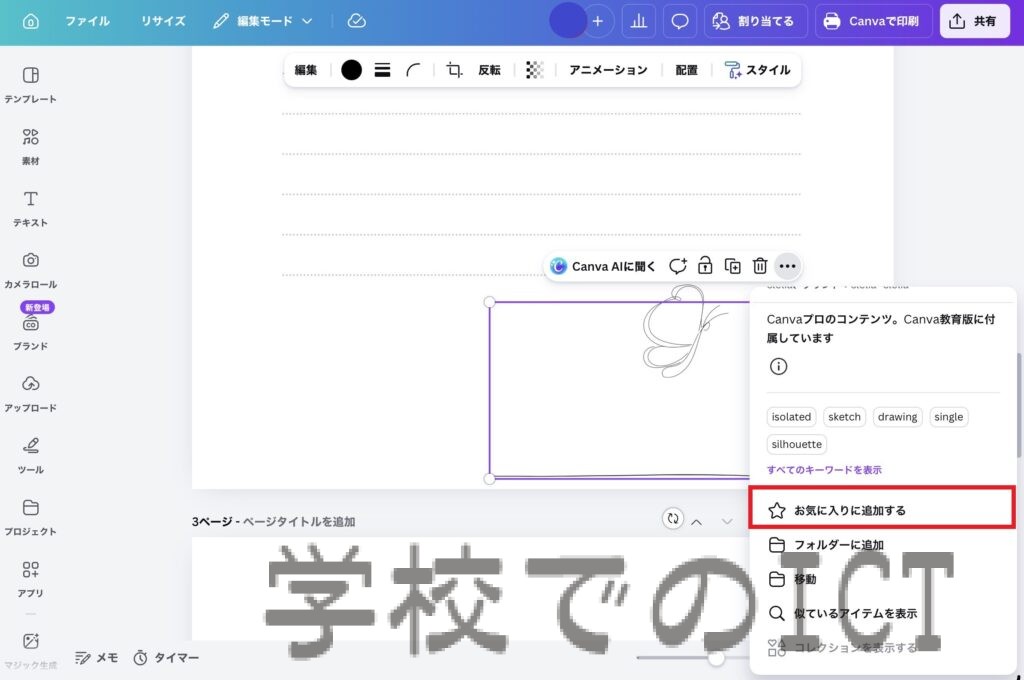
Task: Choose フォルダーに追加 from the menu
Action: [838, 545]
